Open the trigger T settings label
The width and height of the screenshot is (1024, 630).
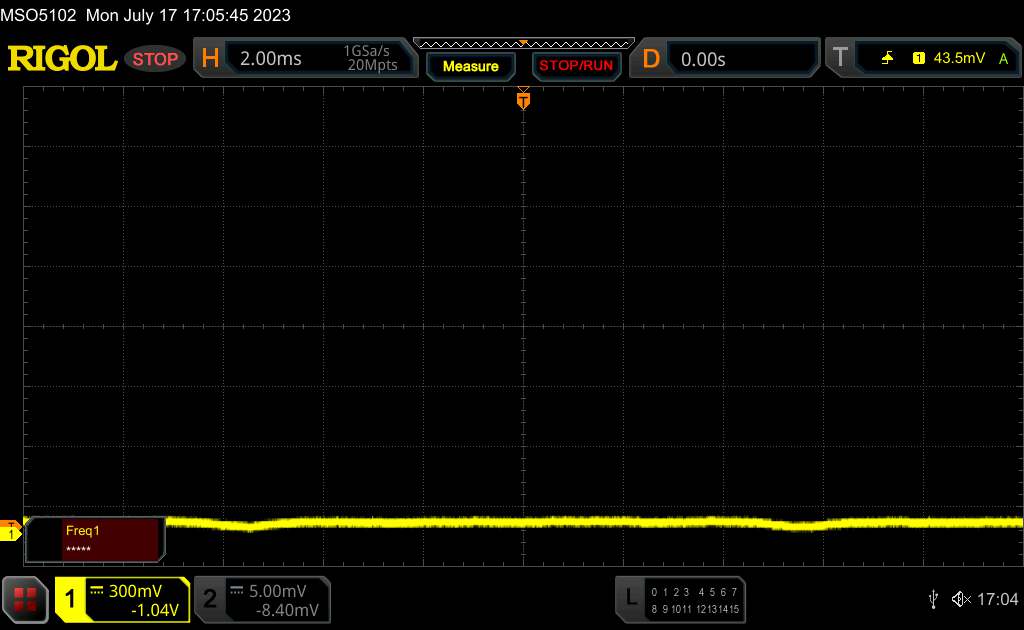pyautogui.click(x=840, y=57)
